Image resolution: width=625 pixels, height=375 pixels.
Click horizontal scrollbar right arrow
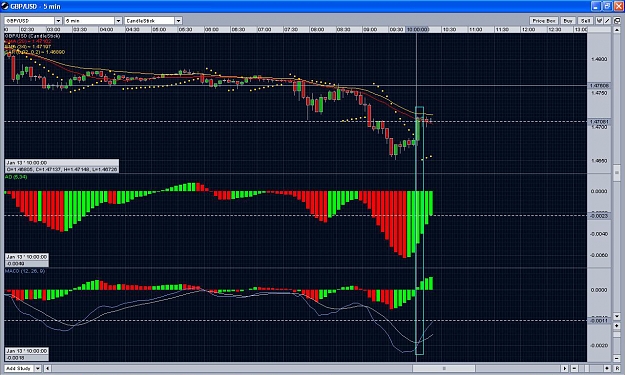pyautogui.click(x=565, y=368)
